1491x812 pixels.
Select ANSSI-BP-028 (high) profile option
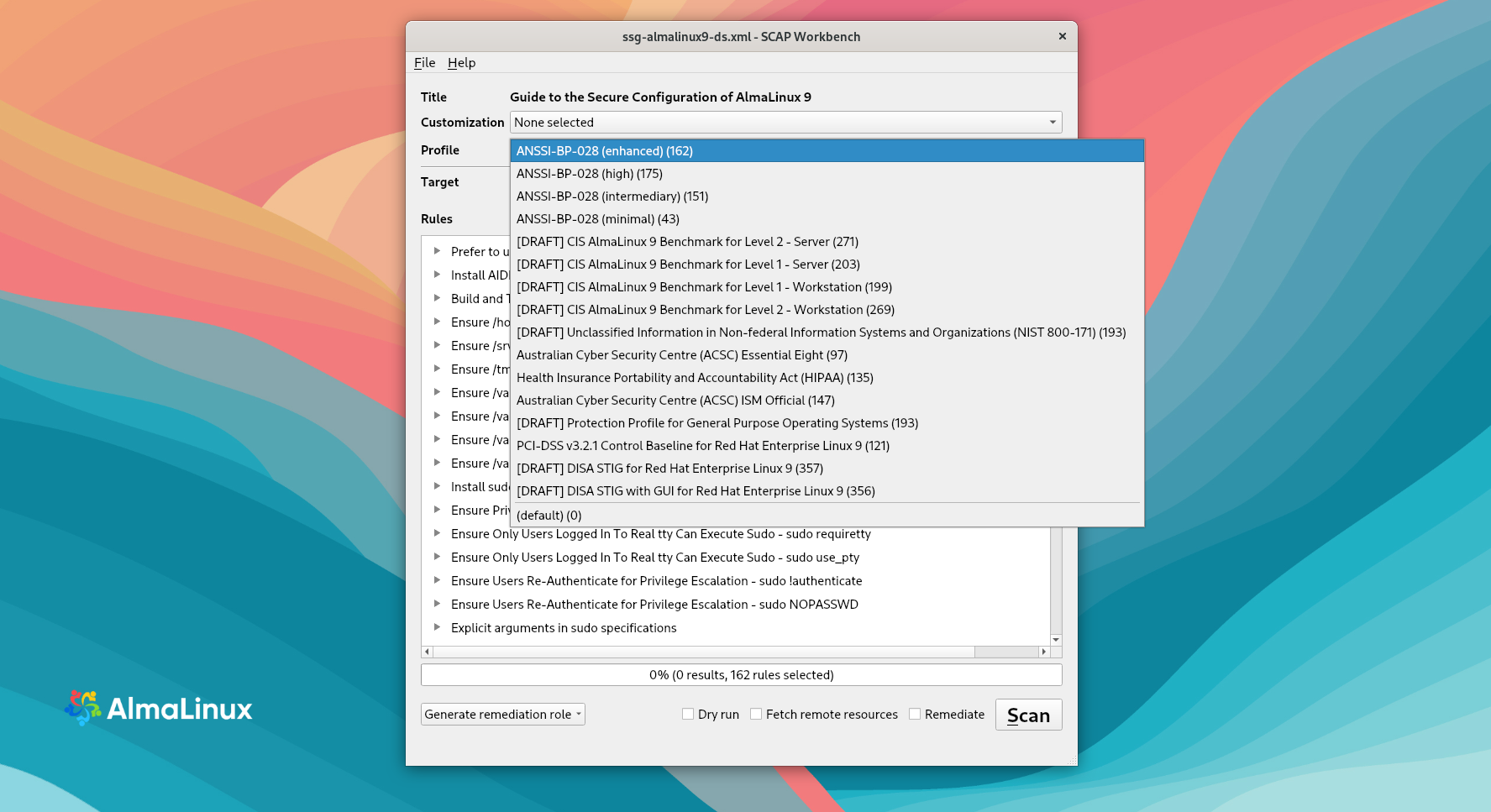click(589, 174)
